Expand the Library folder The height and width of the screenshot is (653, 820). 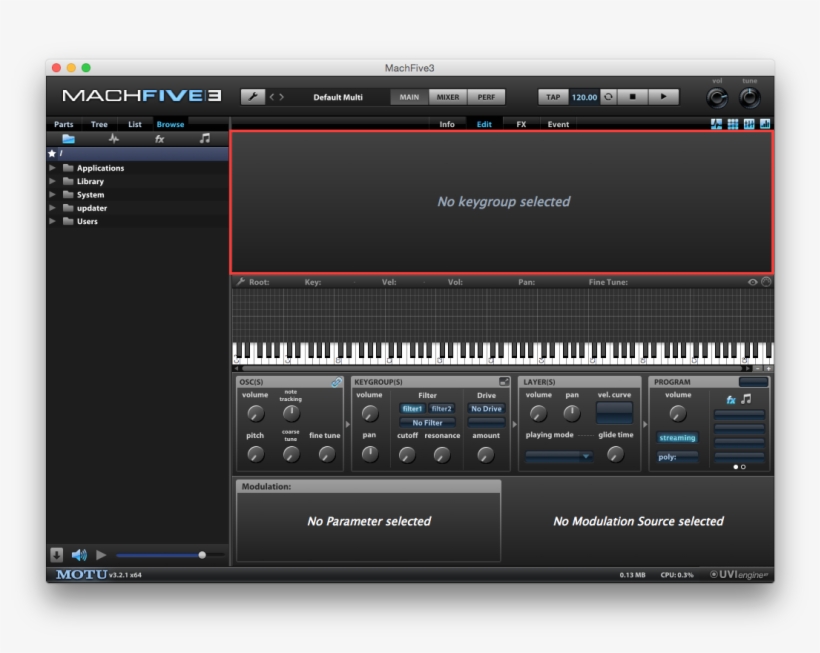52,181
